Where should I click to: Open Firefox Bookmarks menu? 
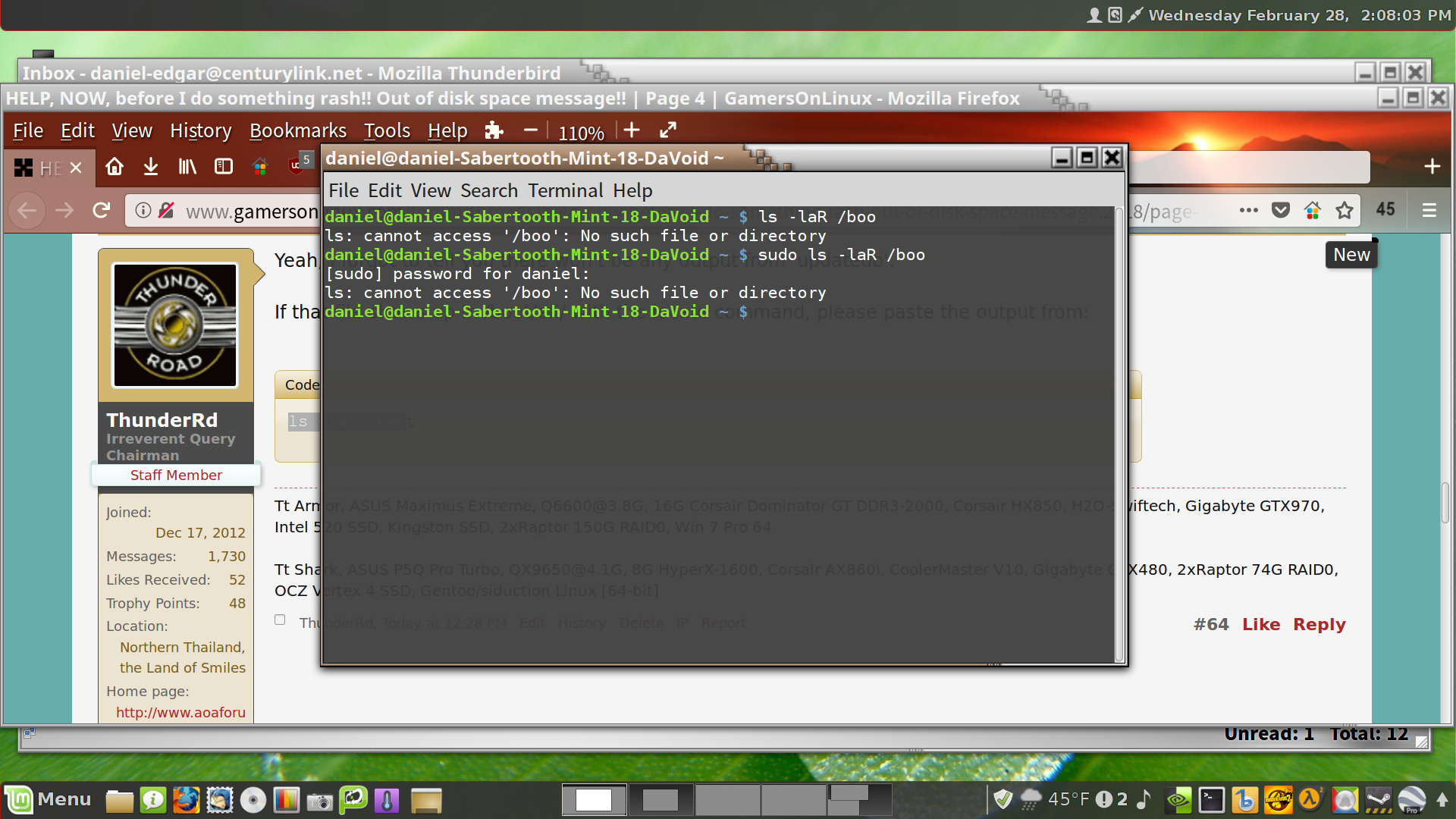(x=298, y=130)
